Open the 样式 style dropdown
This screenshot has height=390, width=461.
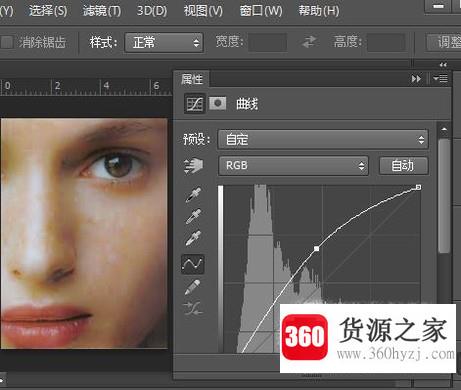tap(164, 42)
